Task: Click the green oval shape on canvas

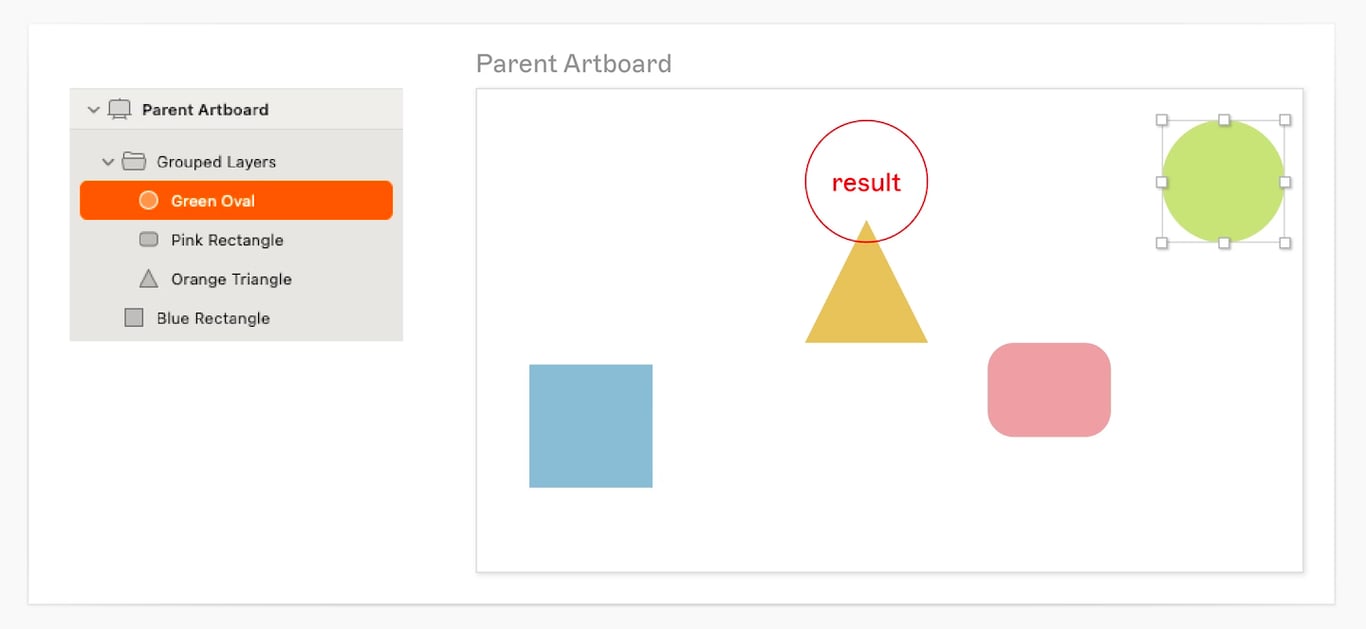Action: point(1223,182)
